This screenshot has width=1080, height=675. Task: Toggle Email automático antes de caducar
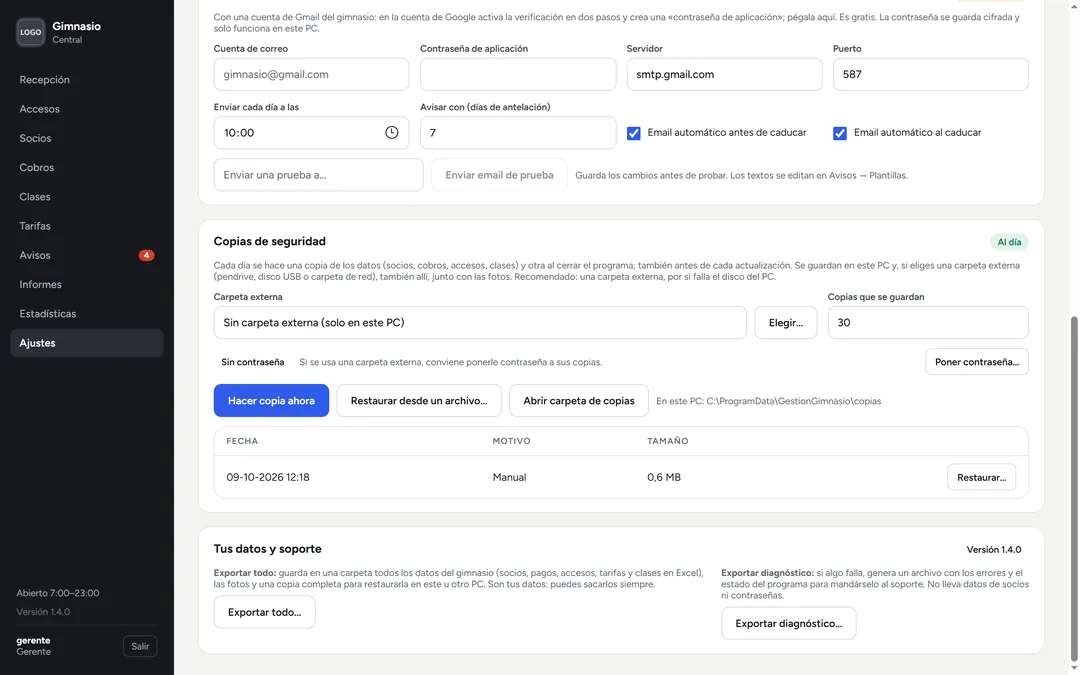tap(634, 133)
